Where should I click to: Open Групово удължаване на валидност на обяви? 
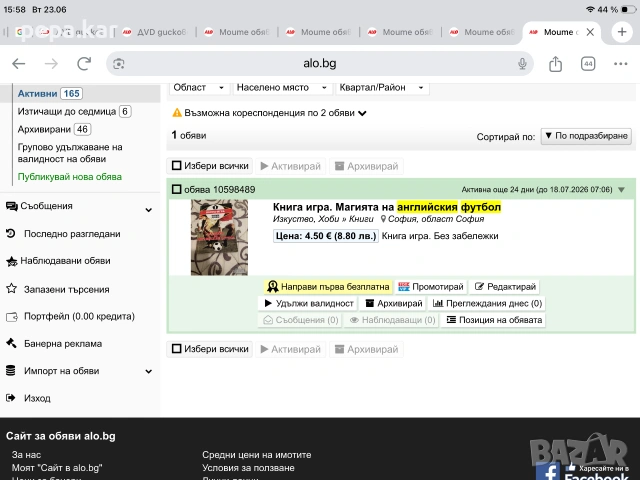click(x=70, y=153)
